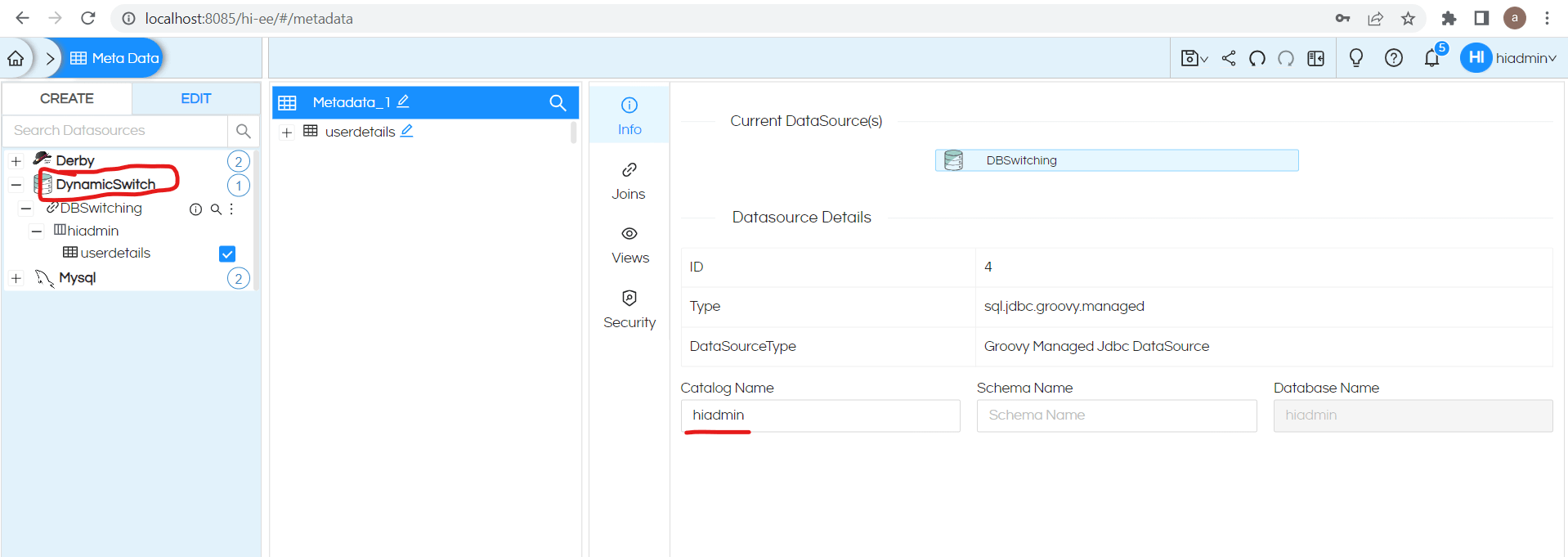1568x557 pixels.
Task: Go to the home icon in breadcrumb
Action: 16,58
